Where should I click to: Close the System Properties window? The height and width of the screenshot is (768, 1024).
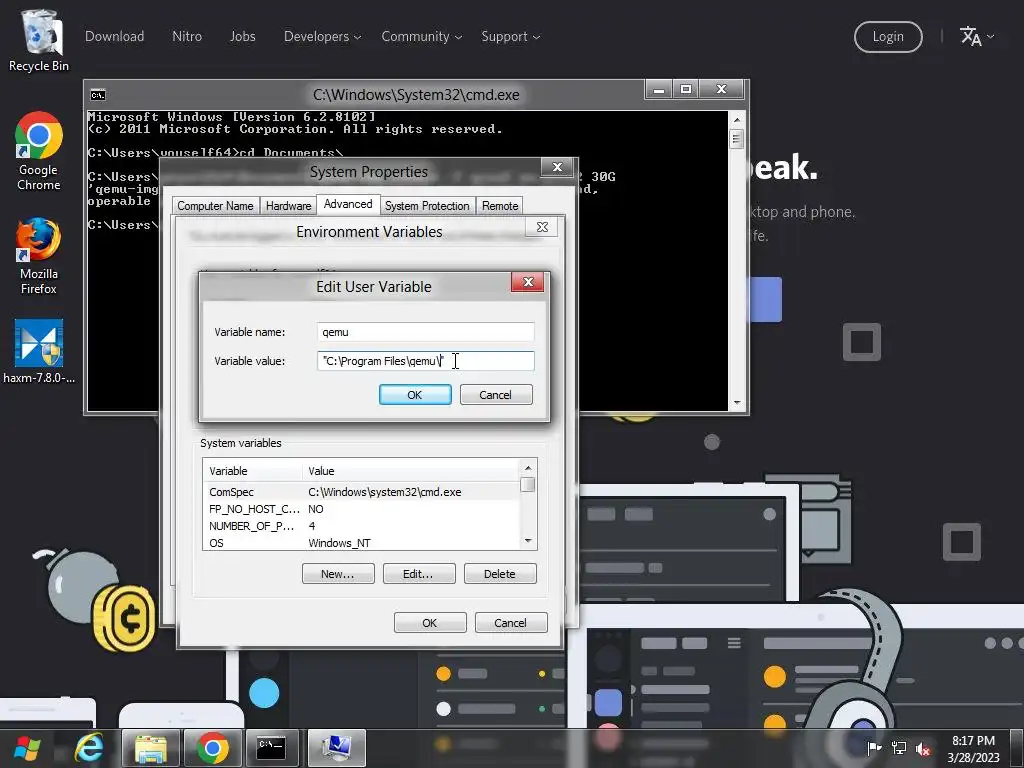[x=557, y=167]
